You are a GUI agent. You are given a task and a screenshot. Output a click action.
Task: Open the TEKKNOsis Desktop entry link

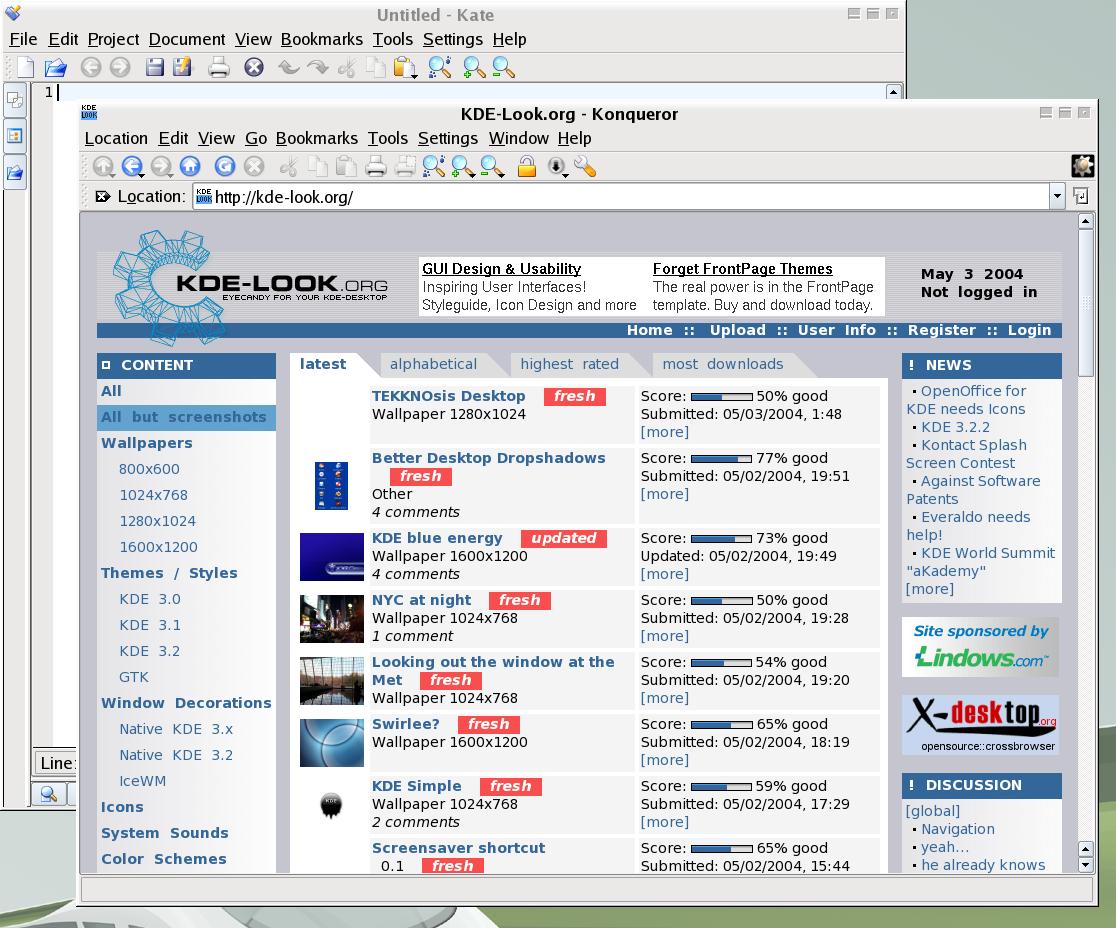click(x=448, y=396)
